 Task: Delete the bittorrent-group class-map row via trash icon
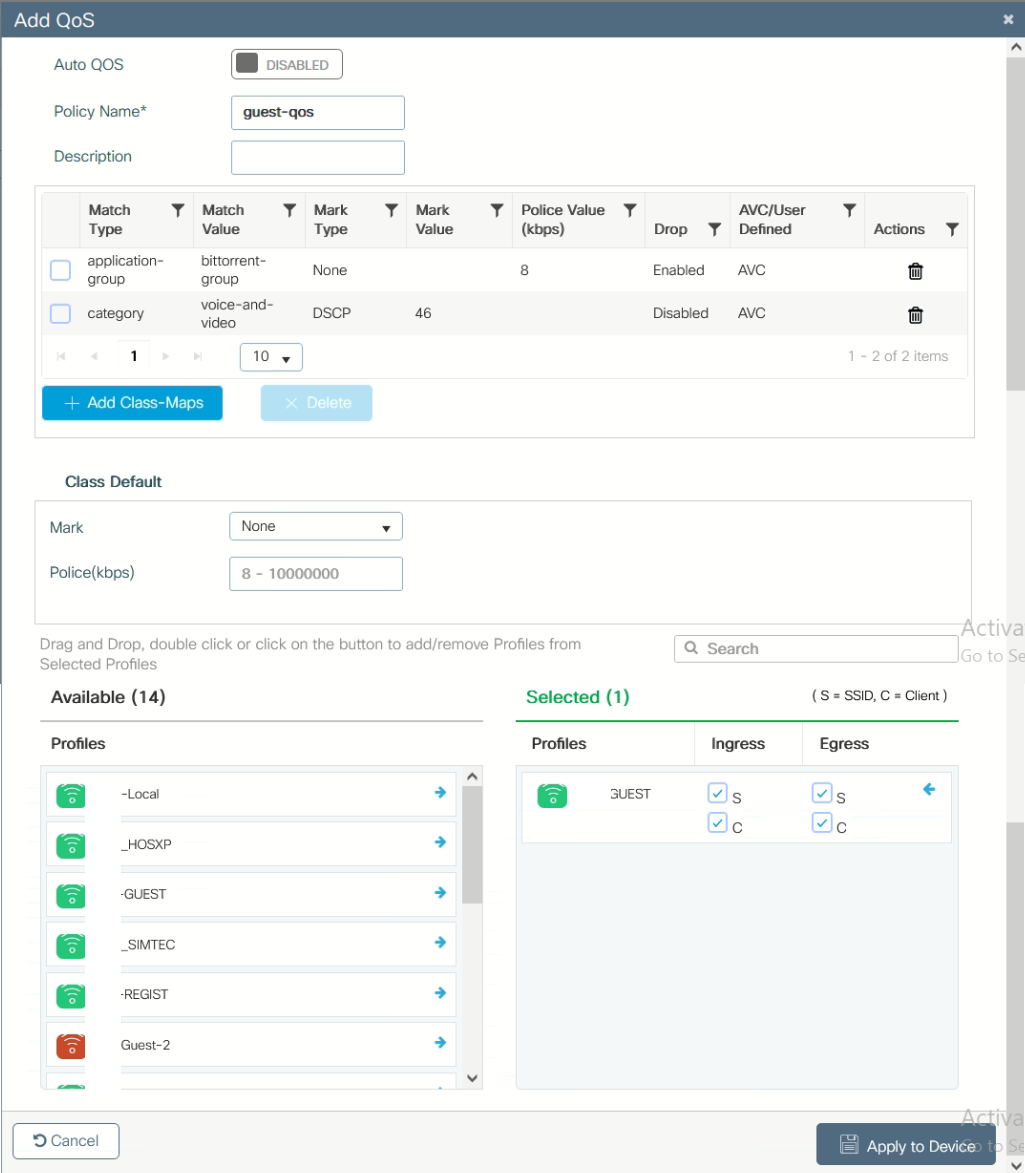914,271
